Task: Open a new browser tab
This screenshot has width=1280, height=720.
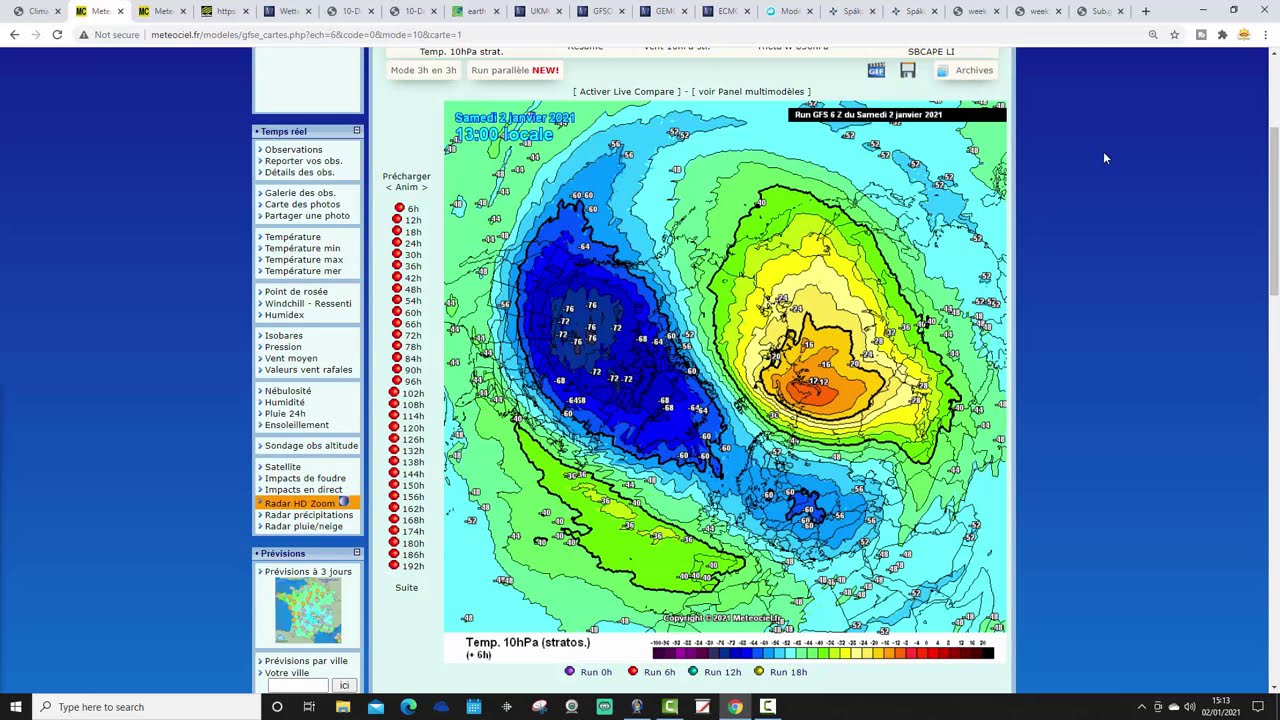Action: [1145, 11]
